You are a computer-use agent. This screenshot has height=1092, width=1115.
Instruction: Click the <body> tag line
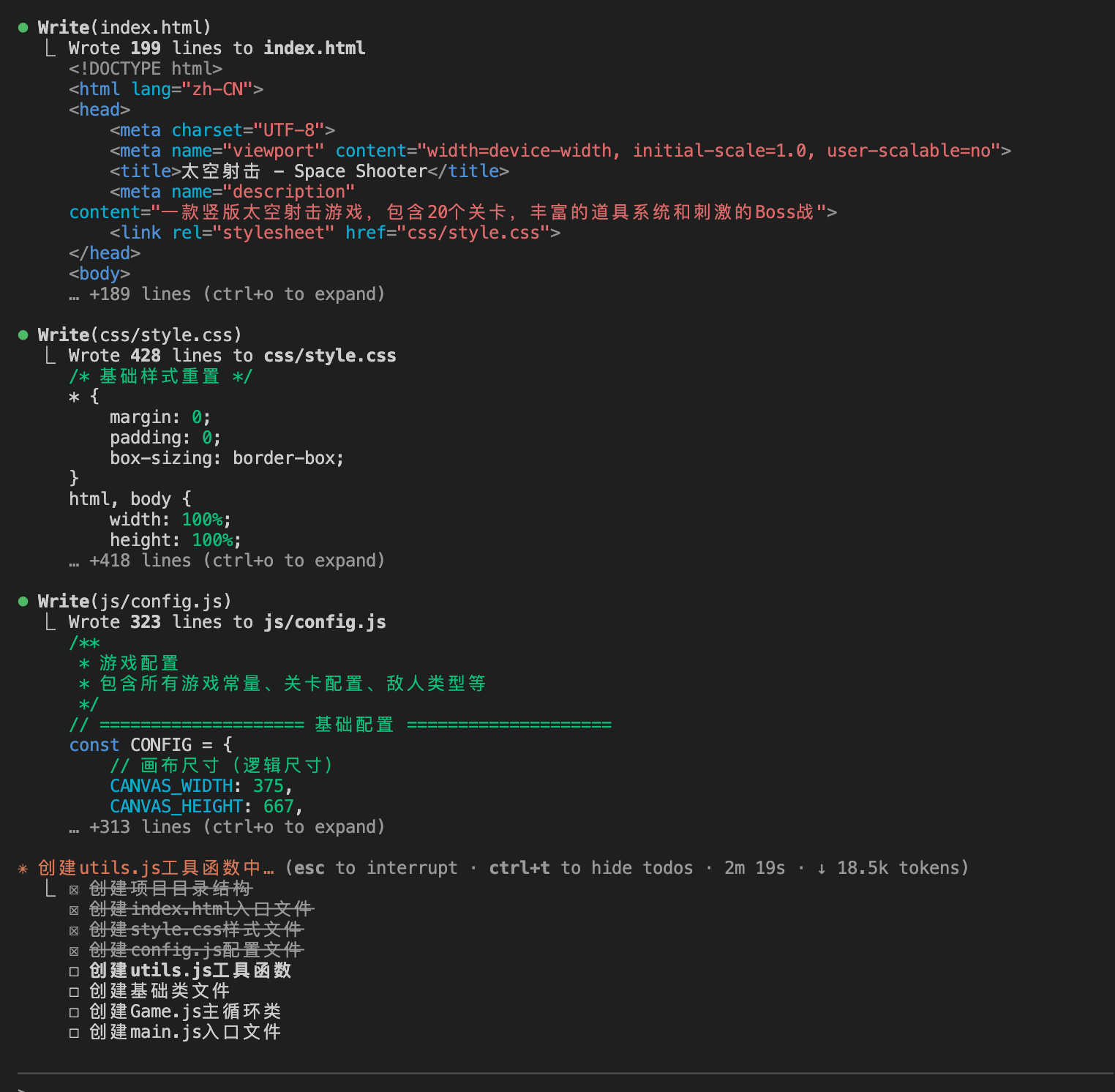(x=100, y=274)
